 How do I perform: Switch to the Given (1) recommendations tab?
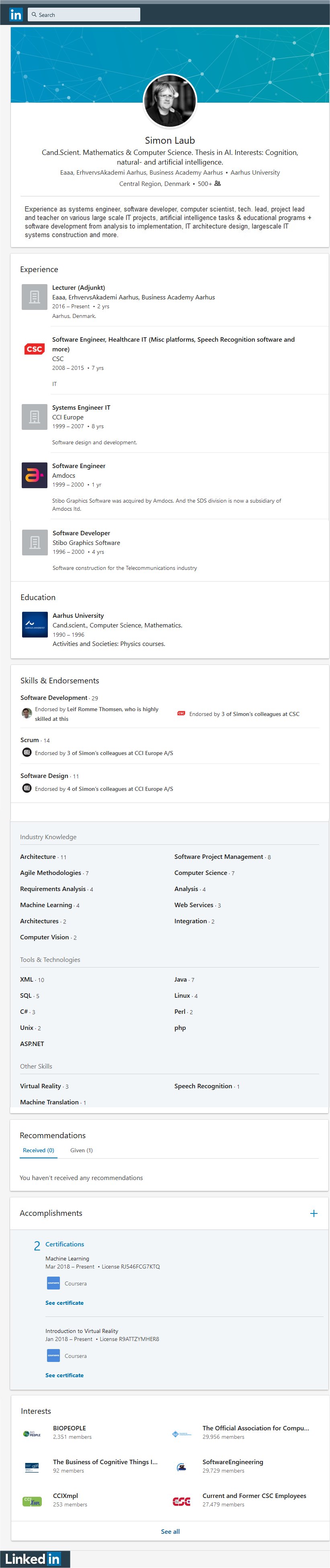coord(82,1150)
